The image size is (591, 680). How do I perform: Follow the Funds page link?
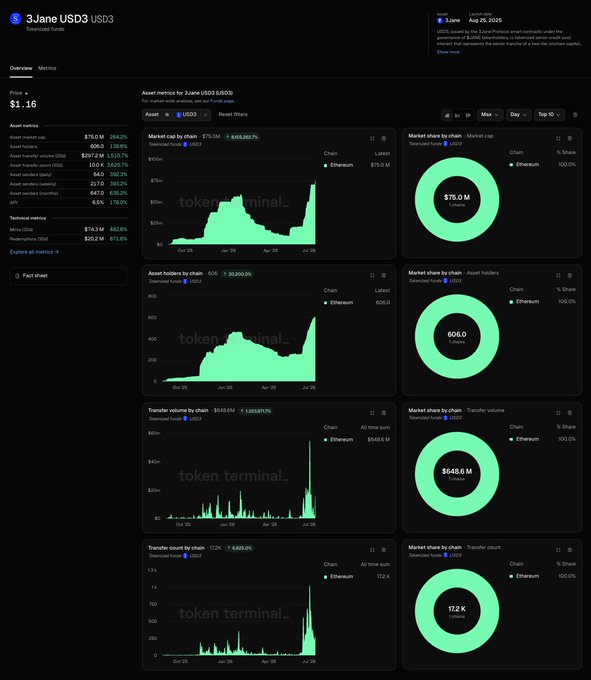click(222, 101)
